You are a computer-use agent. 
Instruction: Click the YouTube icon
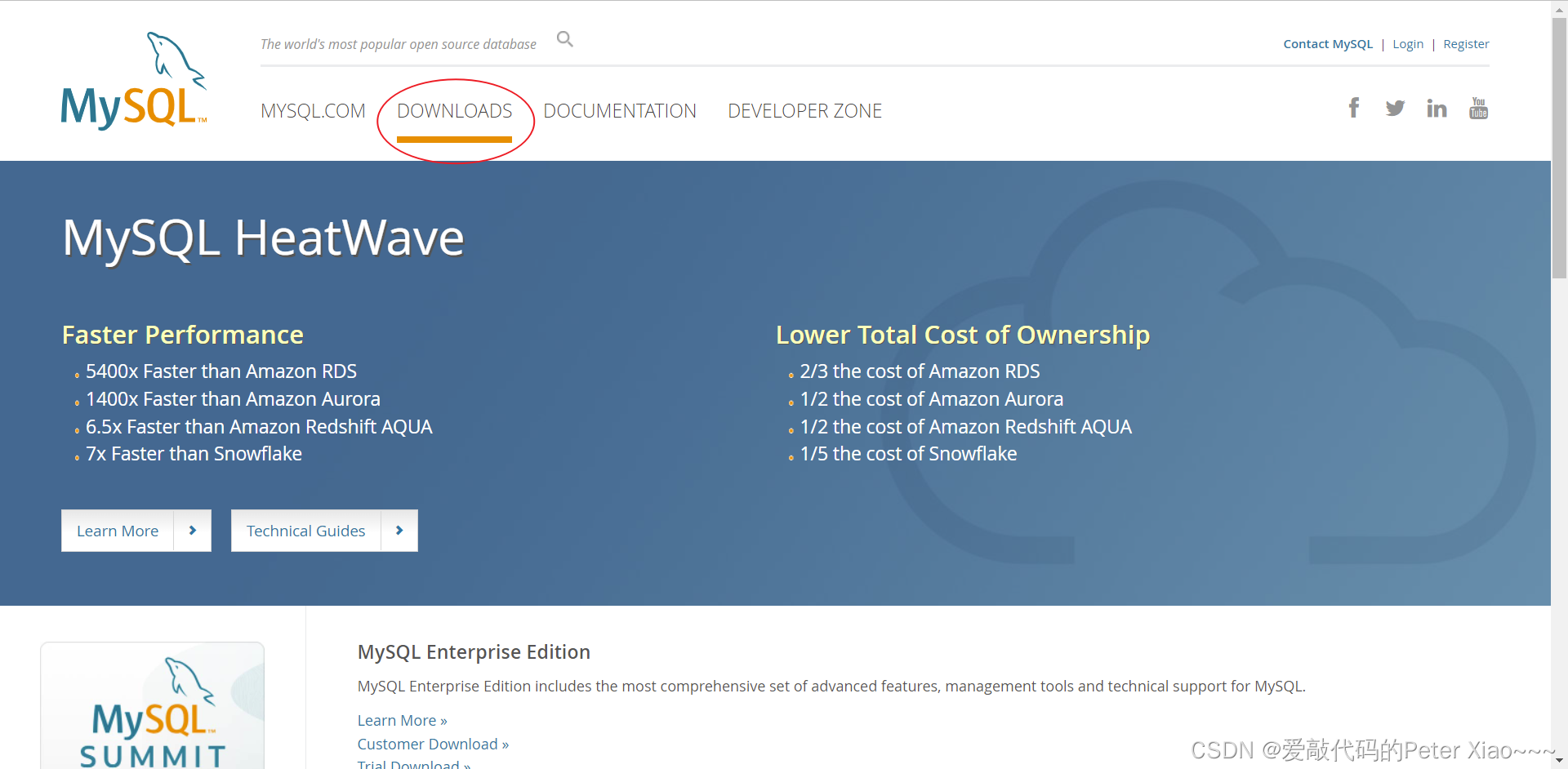tap(1478, 107)
